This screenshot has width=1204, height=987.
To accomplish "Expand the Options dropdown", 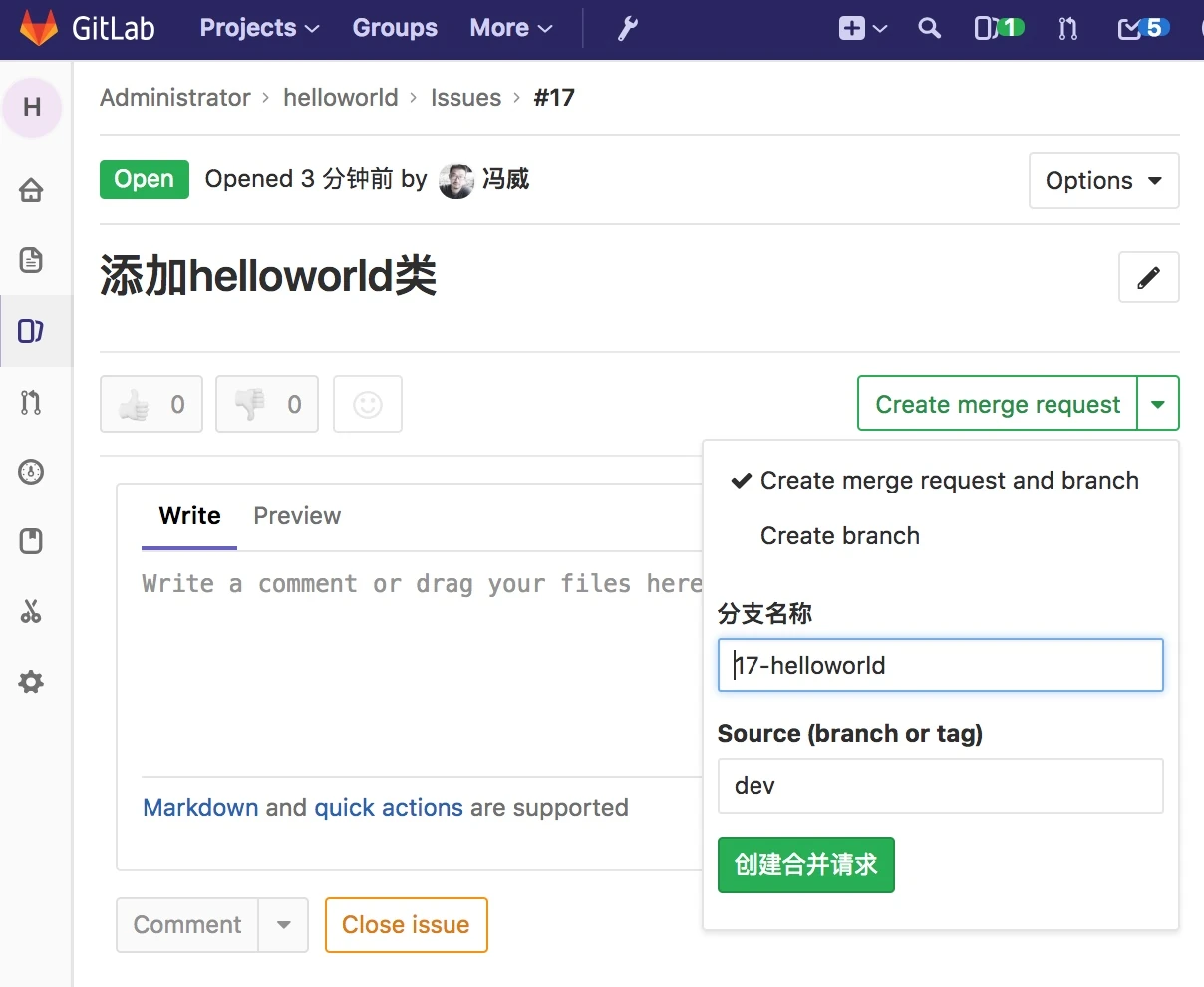I will 1104,180.
